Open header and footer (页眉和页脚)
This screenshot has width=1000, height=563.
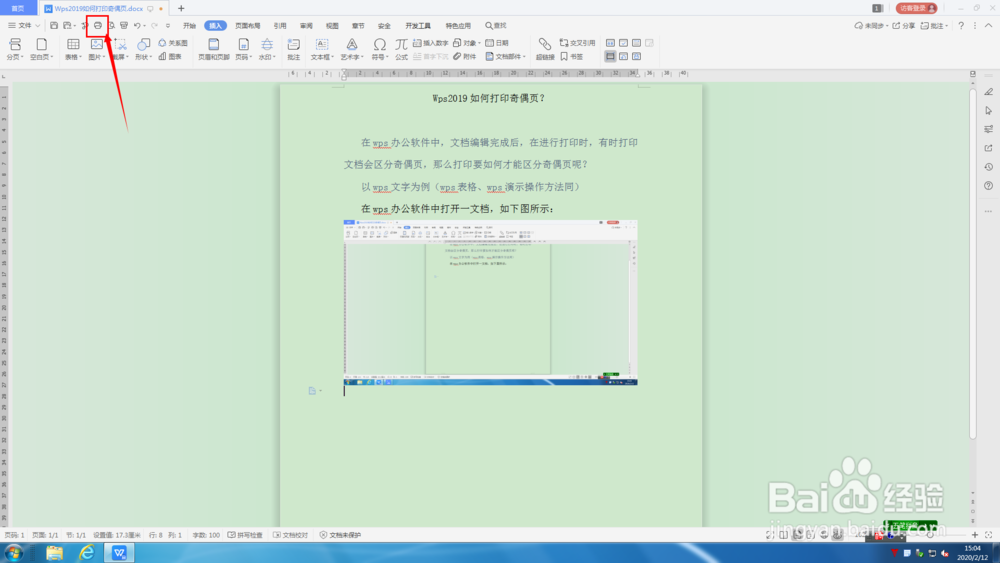pos(214,49)
